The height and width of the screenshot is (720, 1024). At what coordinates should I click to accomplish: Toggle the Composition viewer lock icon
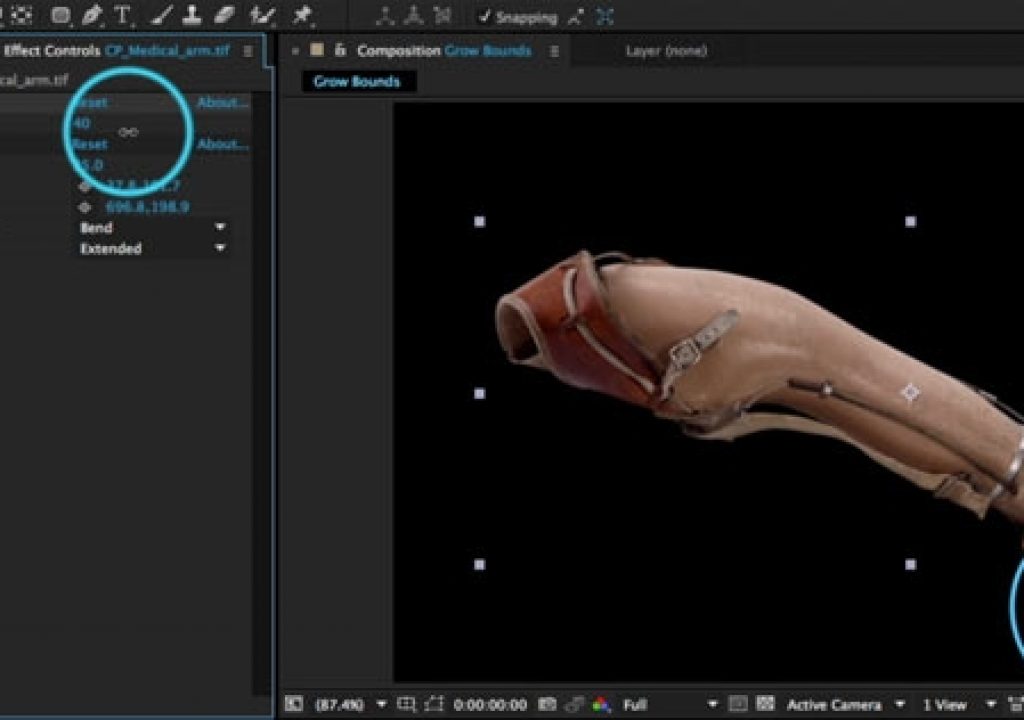pyautogui.click(x=340, y=50)
